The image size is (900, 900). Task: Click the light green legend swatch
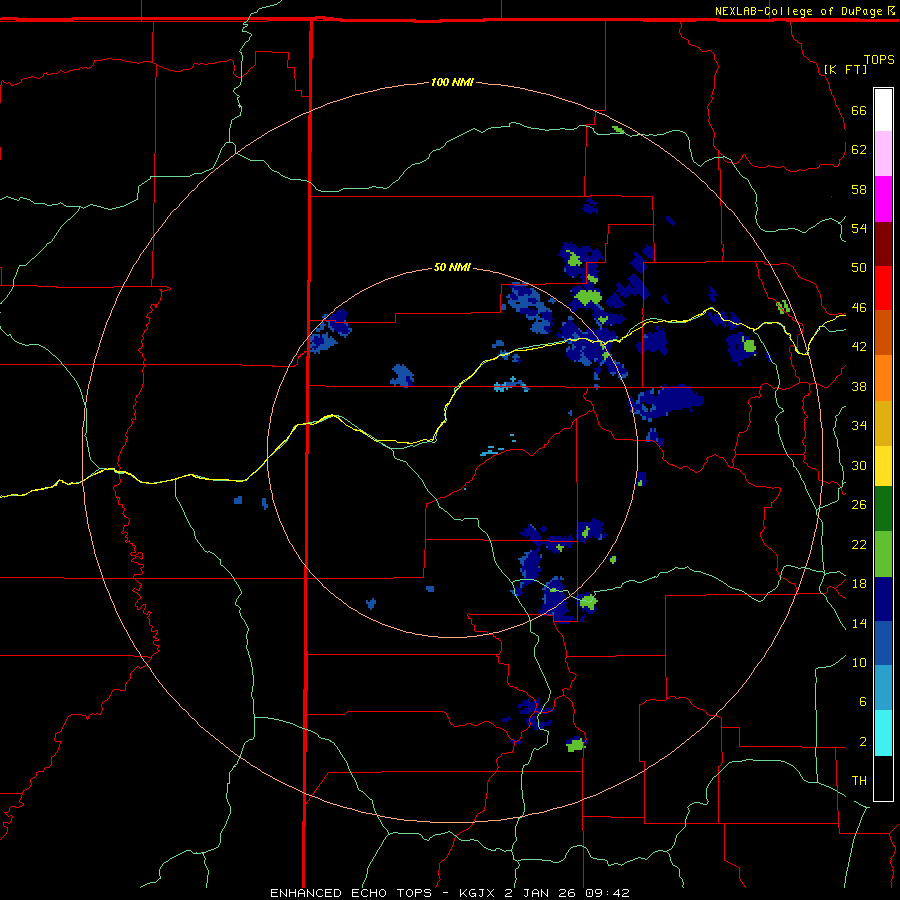[x=883, y=554]
